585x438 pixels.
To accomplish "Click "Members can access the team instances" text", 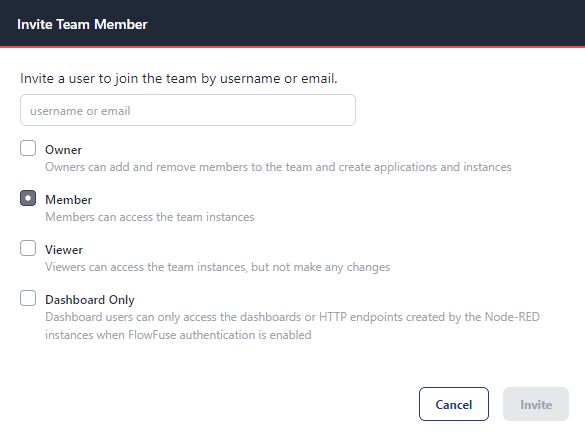I will tap(150, 217).
